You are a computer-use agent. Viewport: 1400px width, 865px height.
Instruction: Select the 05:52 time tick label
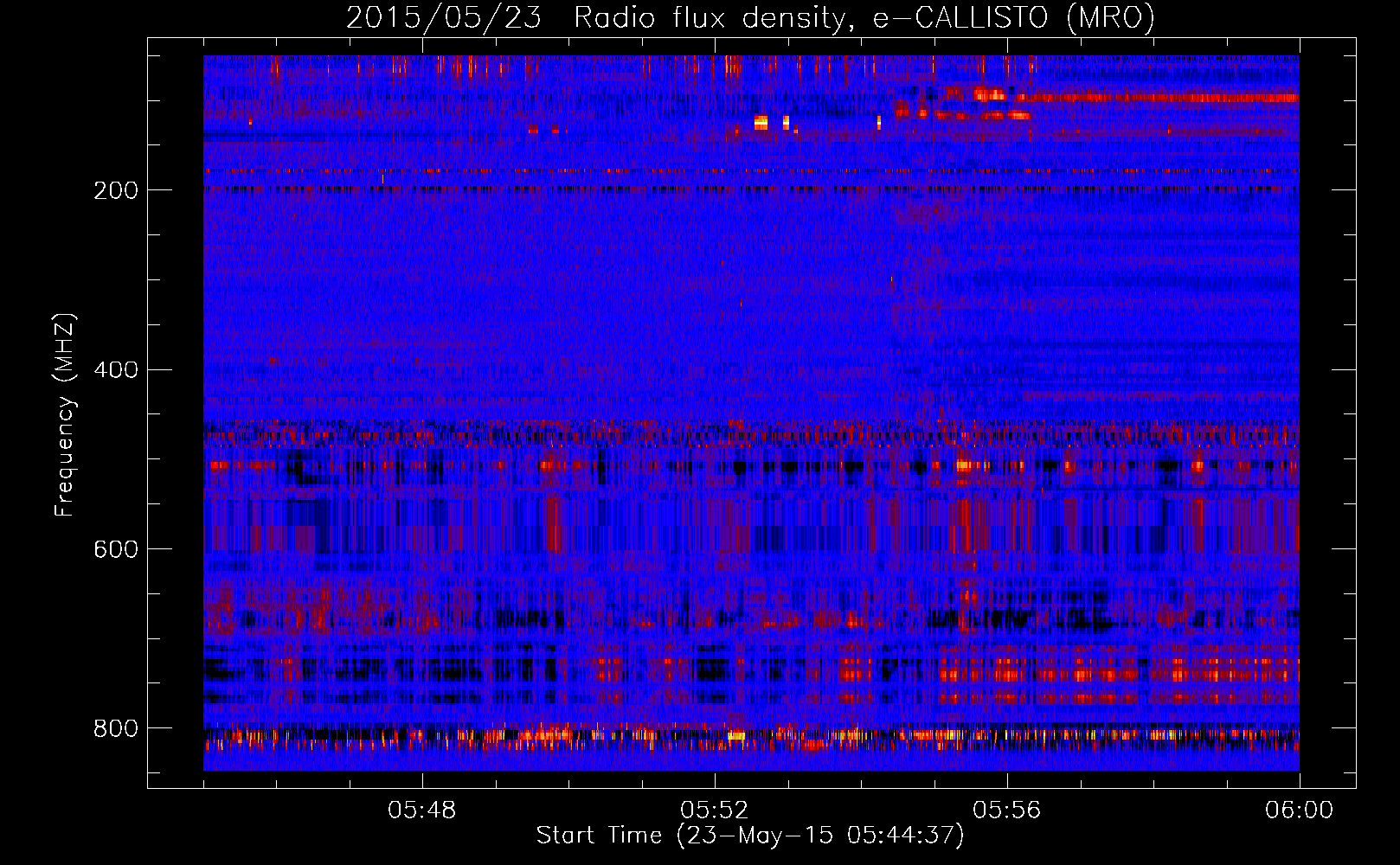(x=714, y=811)
